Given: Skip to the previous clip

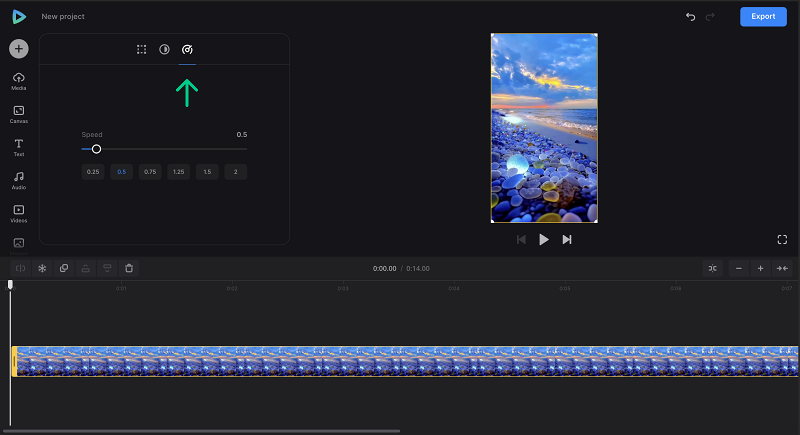Looking at the screenshot, I should [x=521, y=240].
